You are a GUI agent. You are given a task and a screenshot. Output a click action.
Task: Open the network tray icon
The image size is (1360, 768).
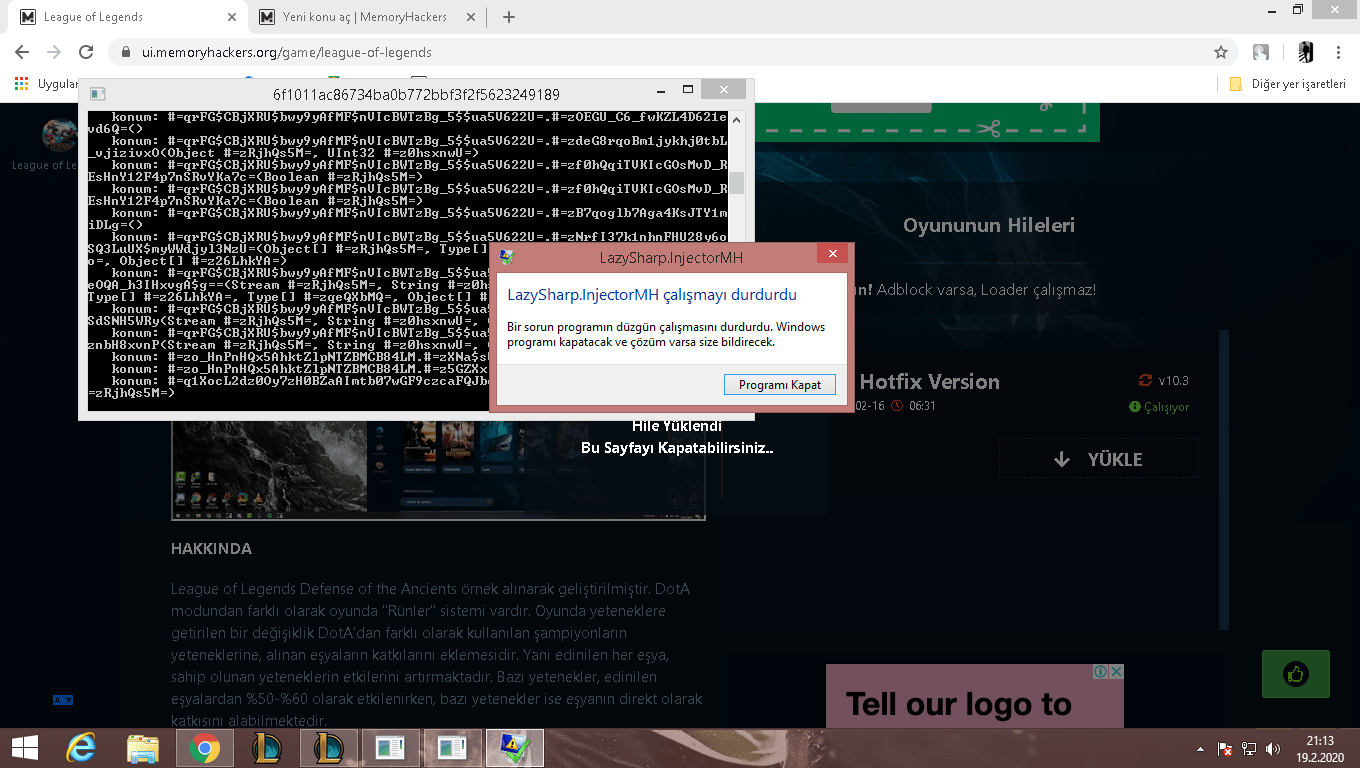tap(1249, 748)
